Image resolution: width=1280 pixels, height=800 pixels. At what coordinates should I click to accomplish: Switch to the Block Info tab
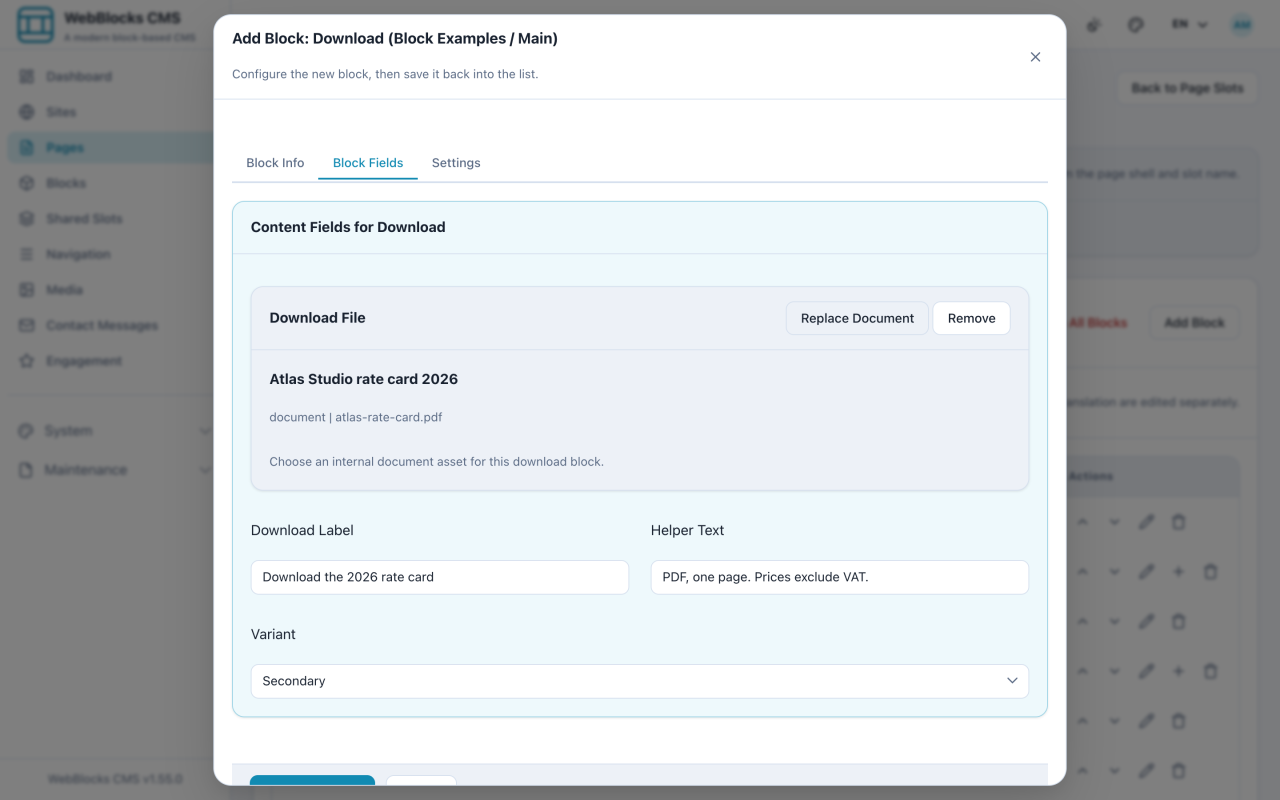[275, 163]
